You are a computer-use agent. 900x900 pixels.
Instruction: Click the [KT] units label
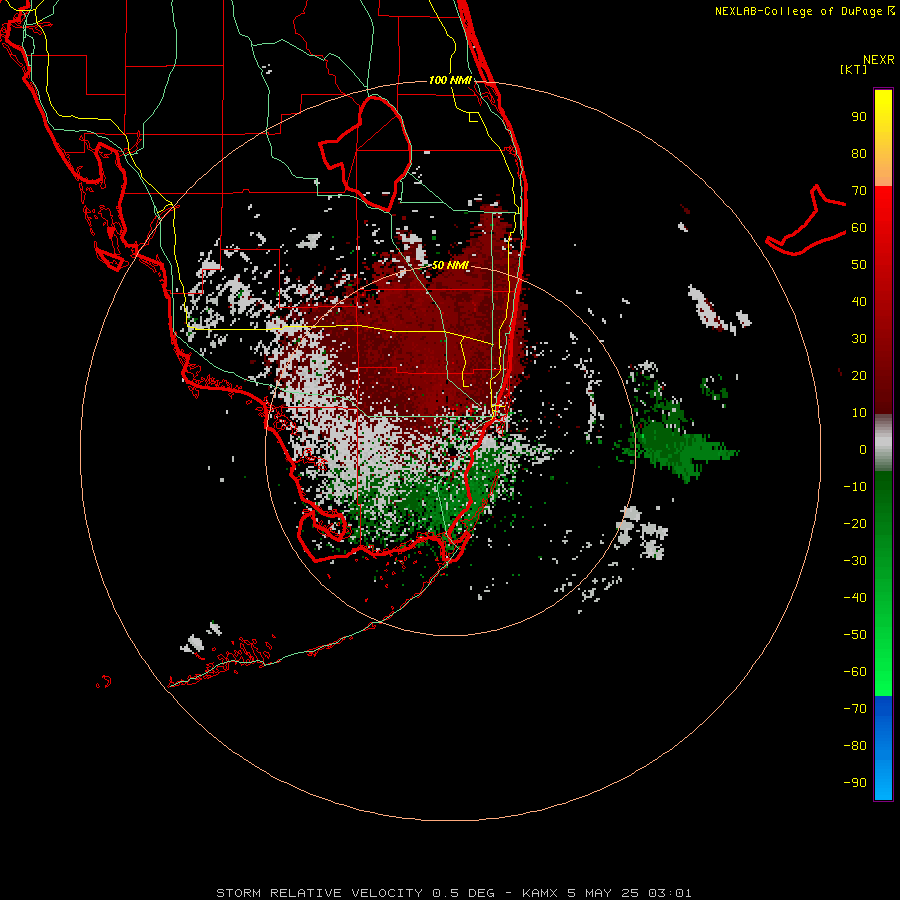[854, 69]
